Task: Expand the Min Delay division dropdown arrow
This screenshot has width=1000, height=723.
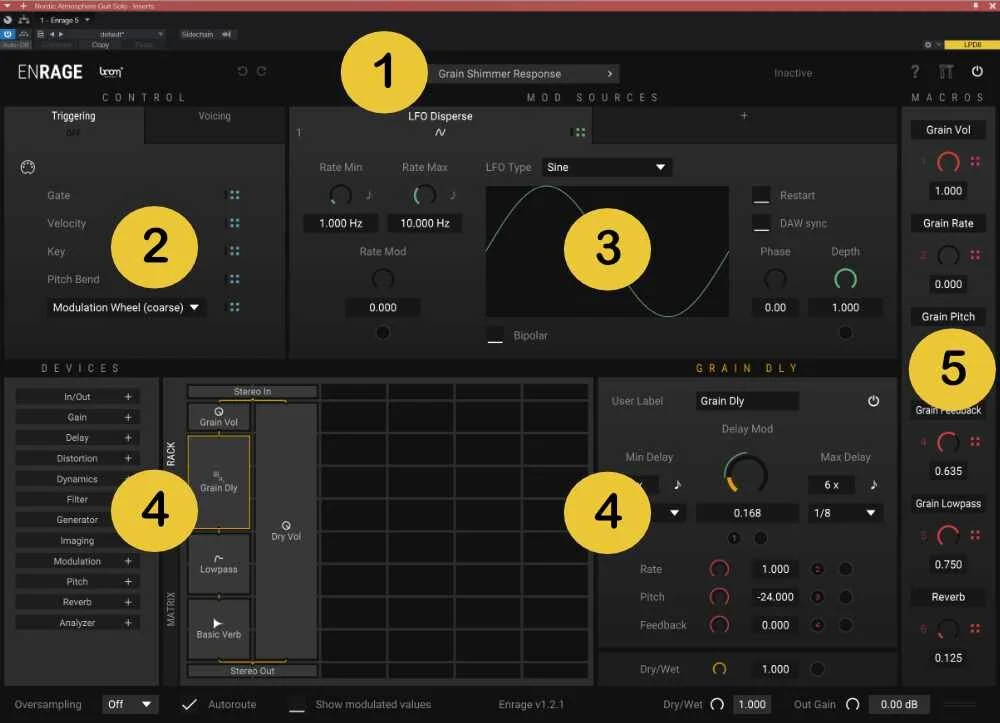Action: (674, 513)
